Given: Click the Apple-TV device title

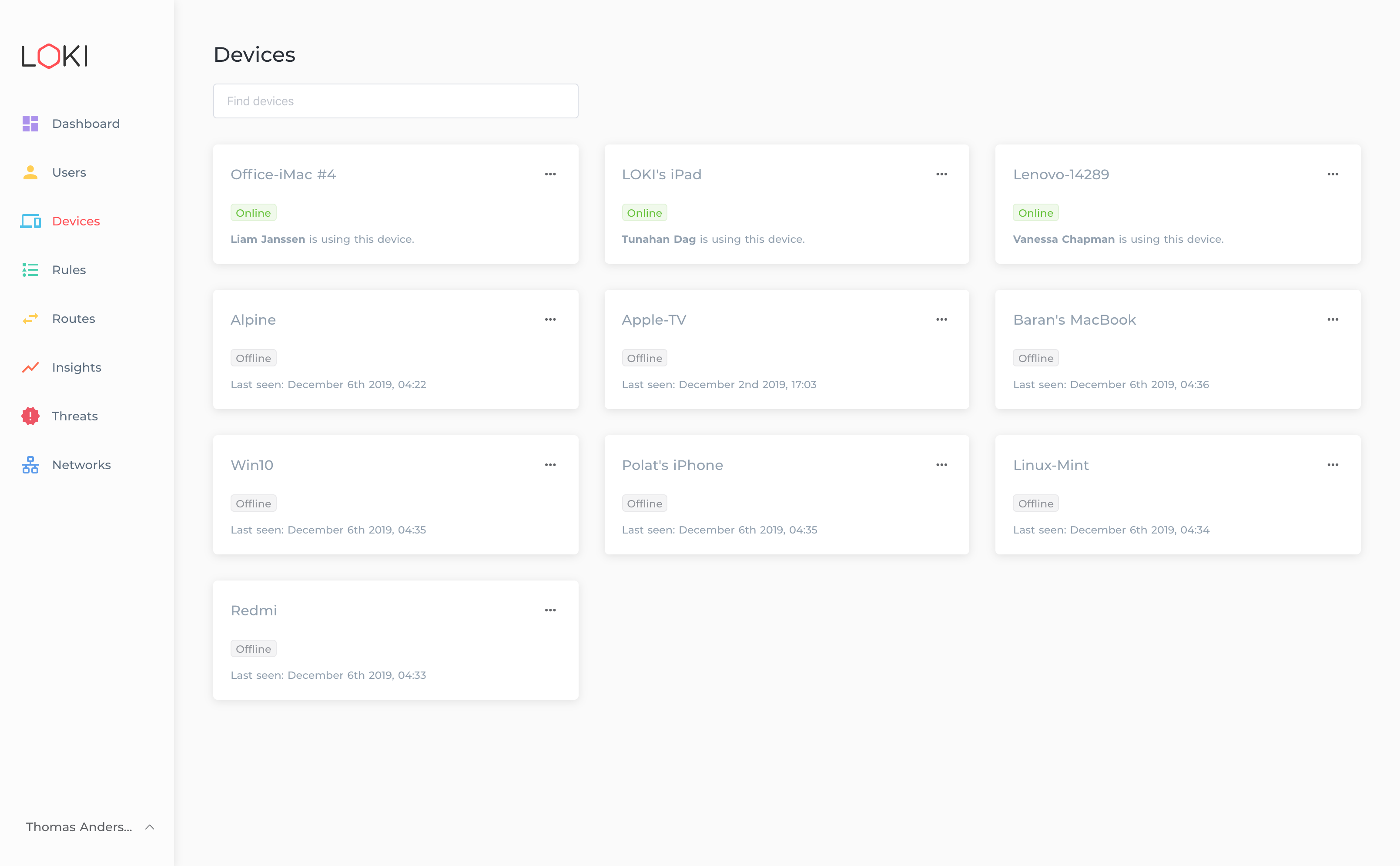Looking at the screenshot, I should pyautogui.click(x=654, y=319).
